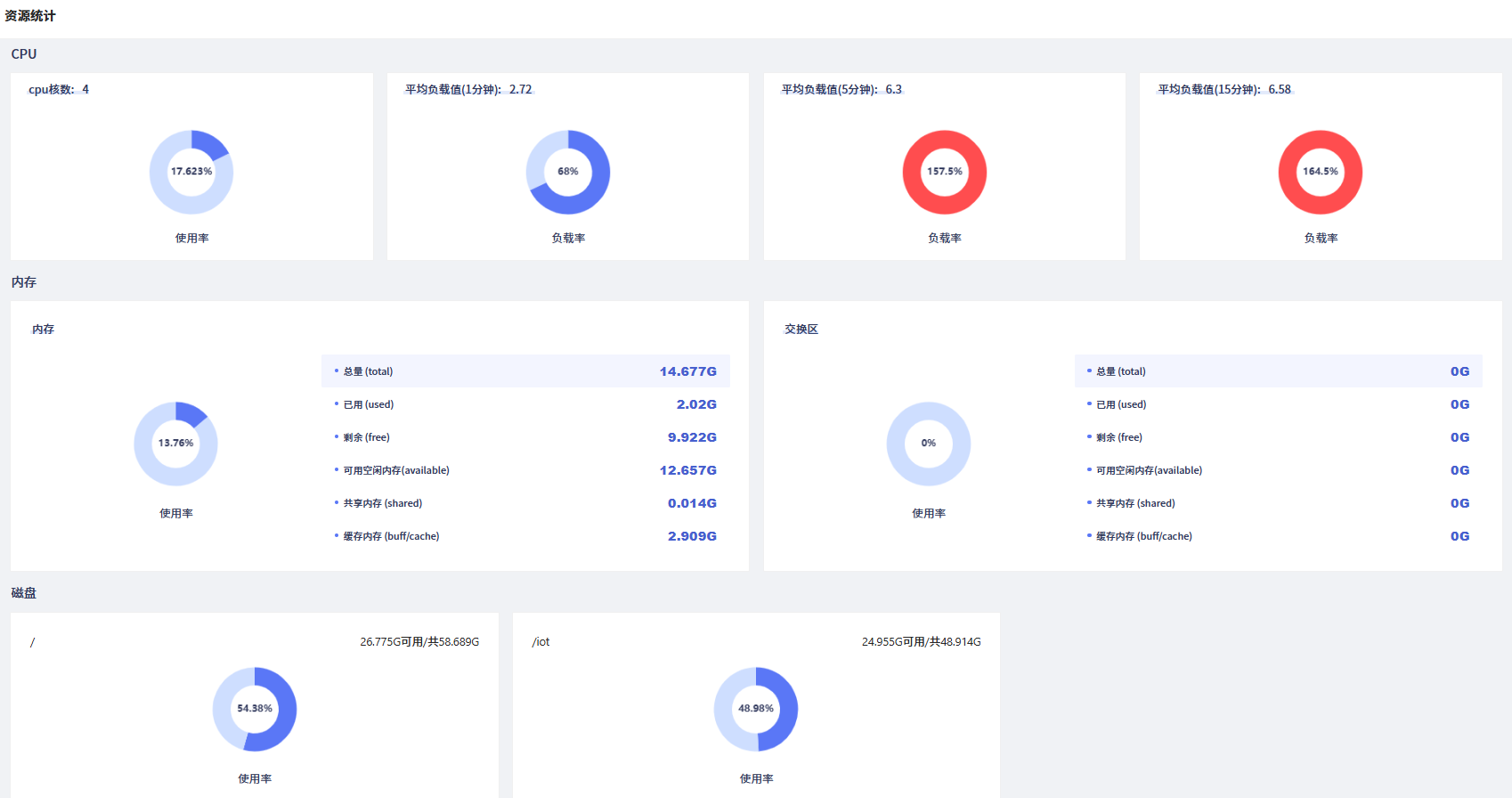Screen dimensions: 1512x798
Task: Click the 26.775G可用/共58.689G disk text
Action: pos(419,642)
